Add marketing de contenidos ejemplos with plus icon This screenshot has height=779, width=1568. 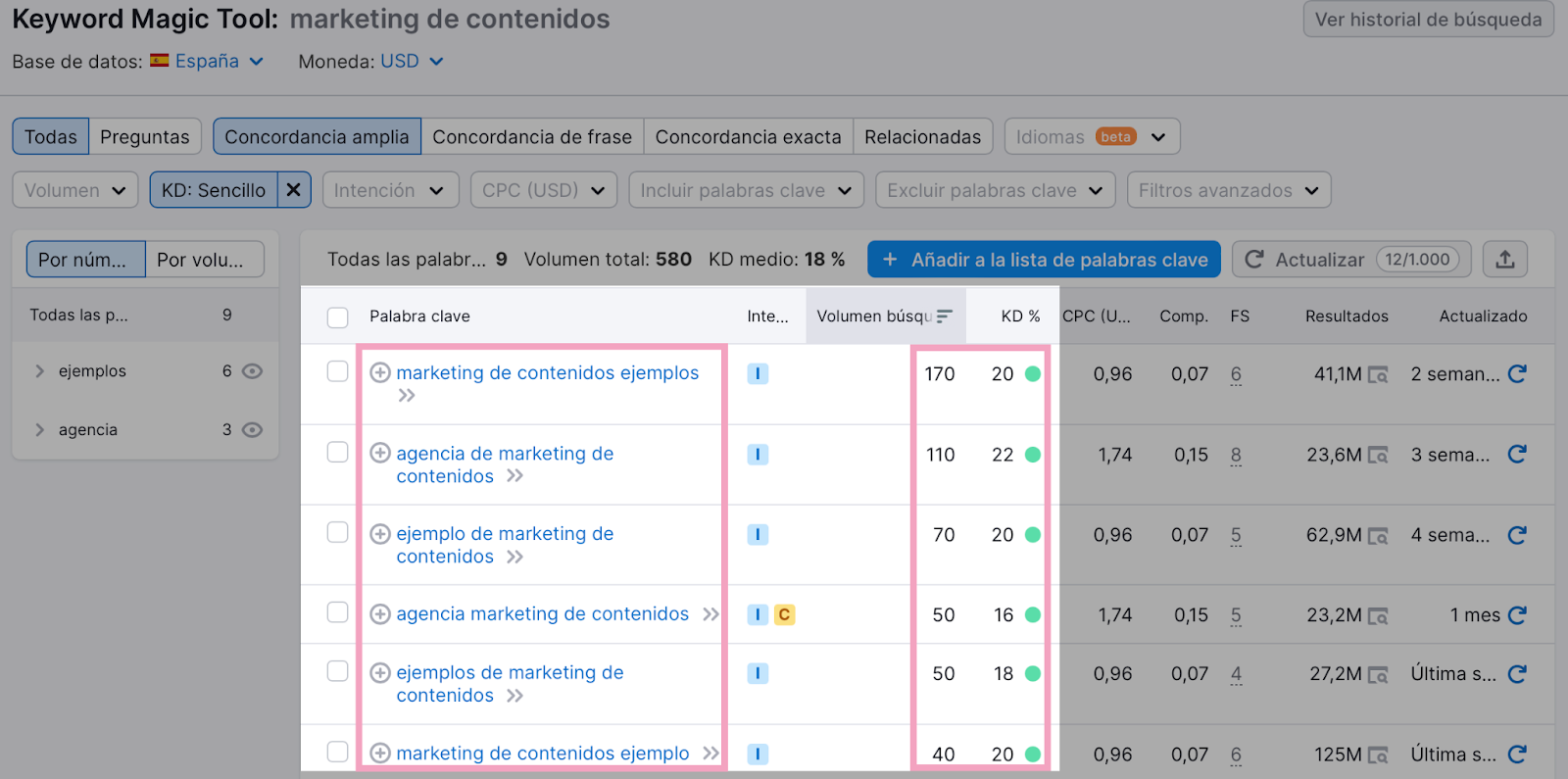coord(380,372)
